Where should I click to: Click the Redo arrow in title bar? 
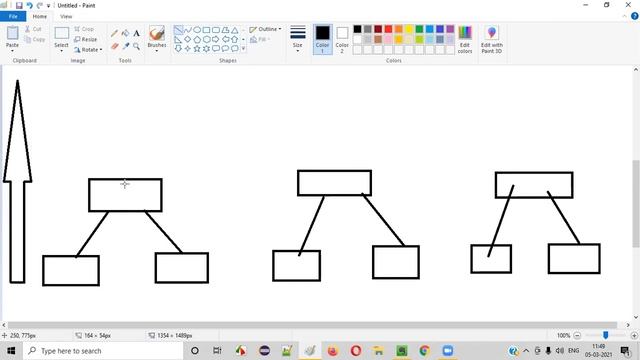(x=40, y=5)
